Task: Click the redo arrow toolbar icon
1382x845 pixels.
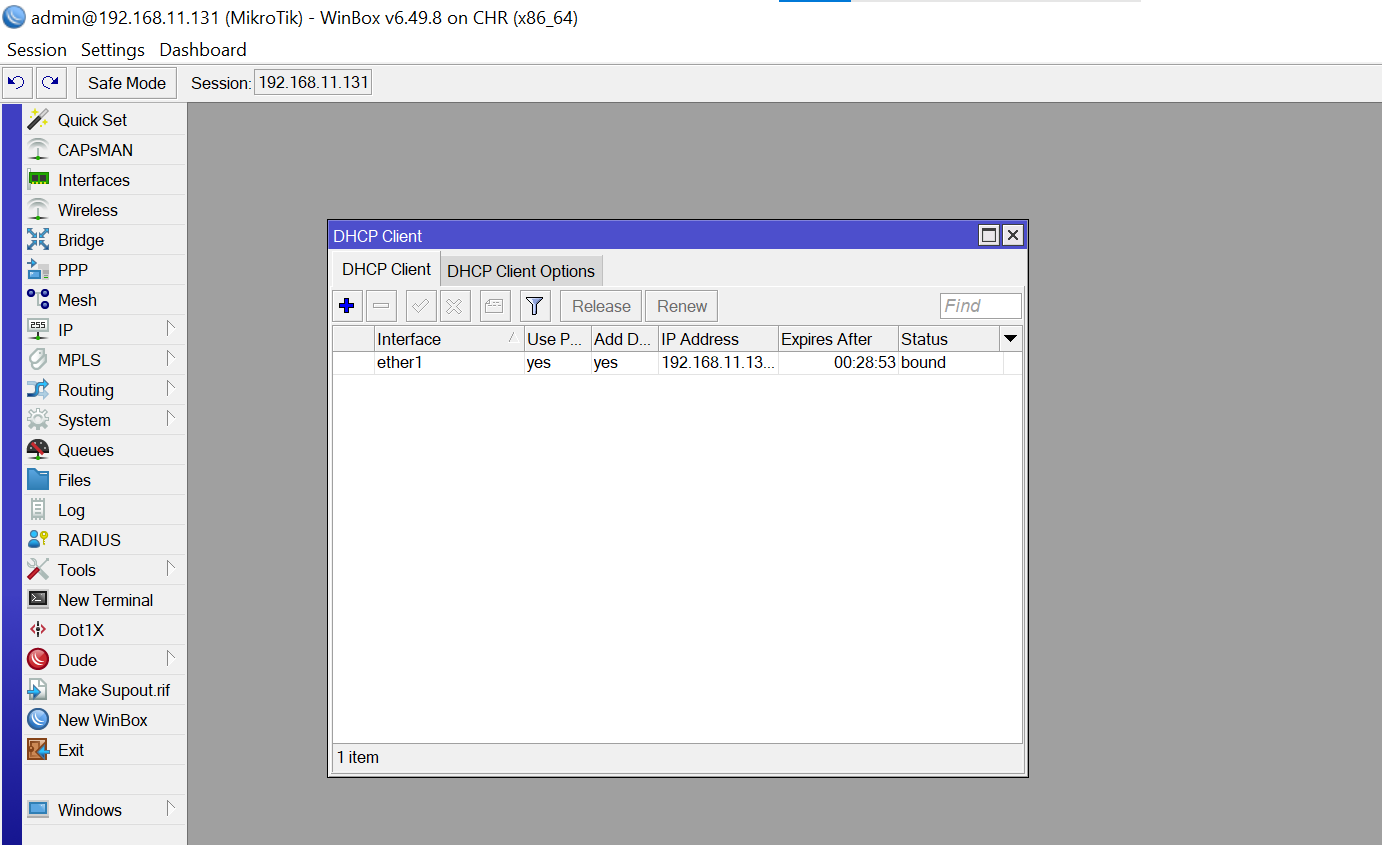Action: 51,83
